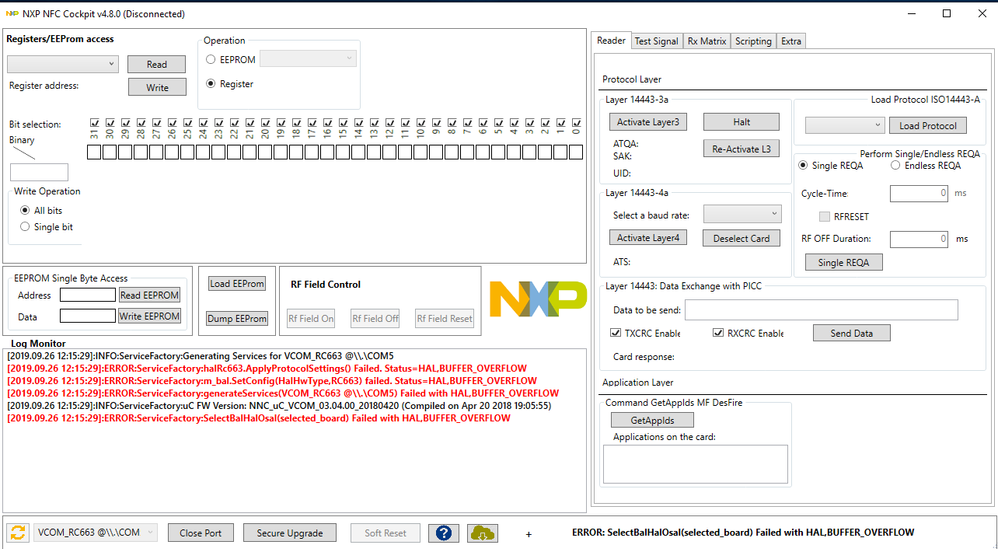
Task: Toggle the RXCRC Enable checkbox
Action: (x=718, y=333)
